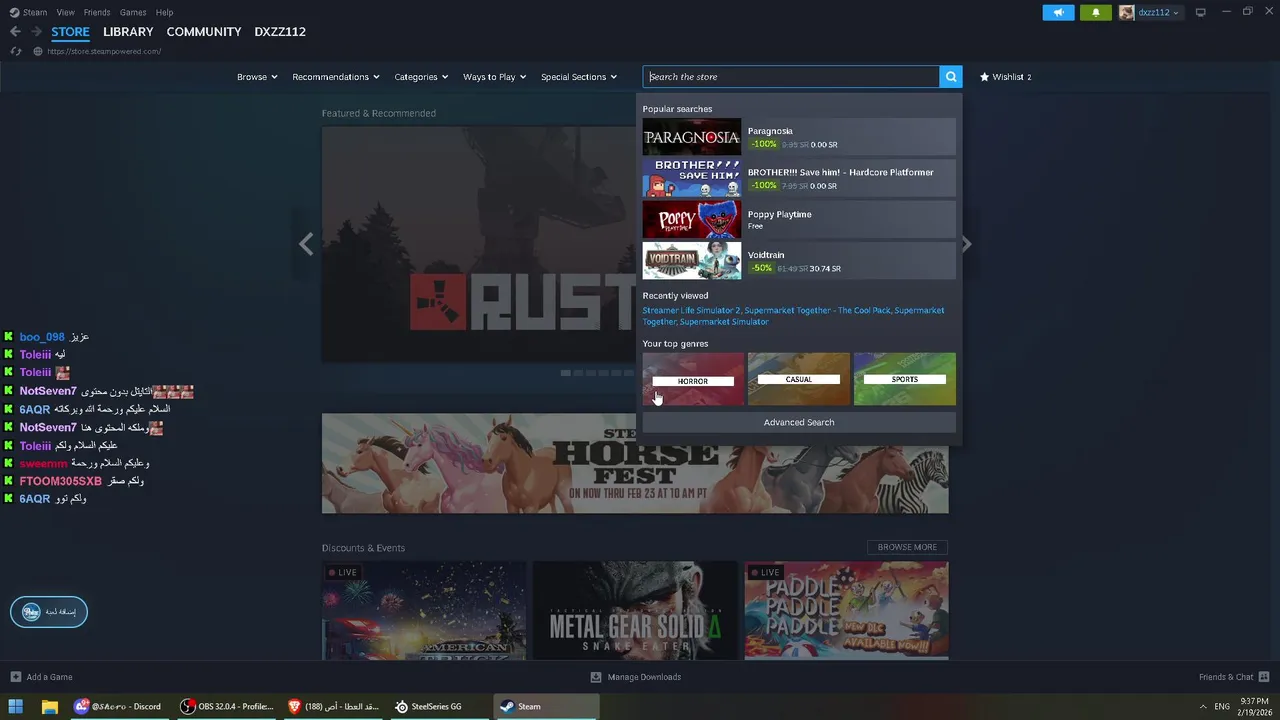The height and width of the screenshot is (720, 1280).
Task: Open the HORROR genre tile
Action: 693,379
